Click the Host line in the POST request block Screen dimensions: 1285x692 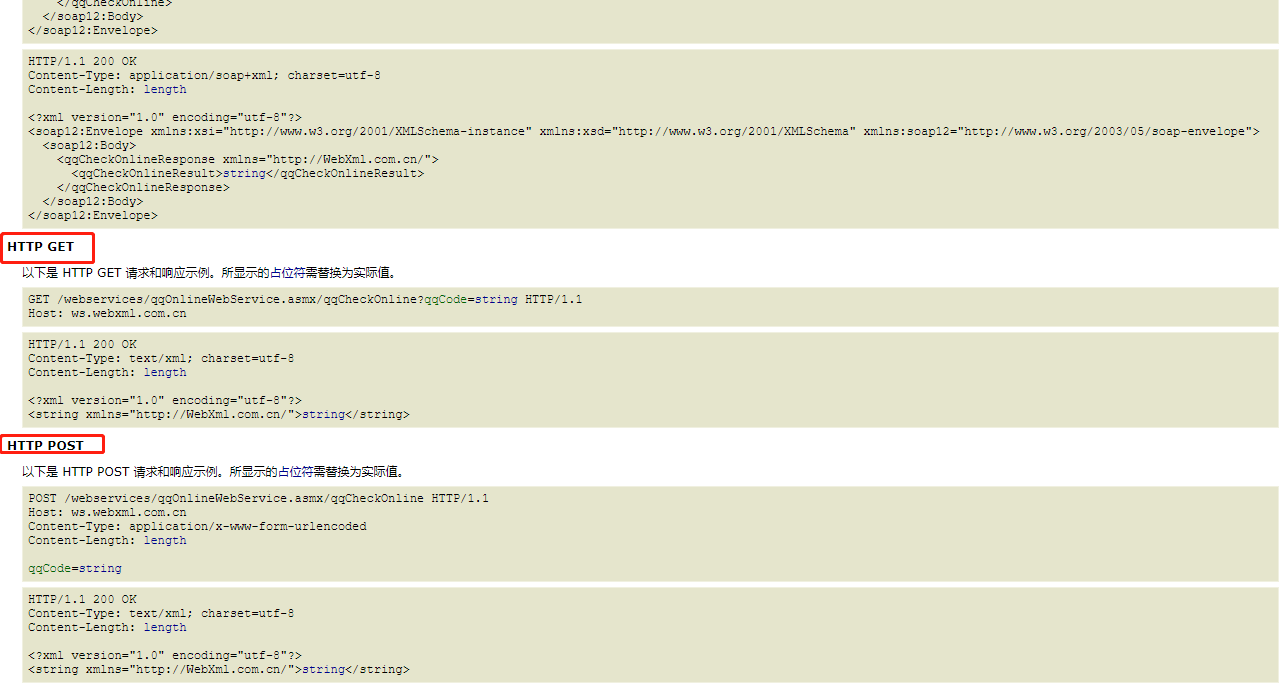pos(107,513)
